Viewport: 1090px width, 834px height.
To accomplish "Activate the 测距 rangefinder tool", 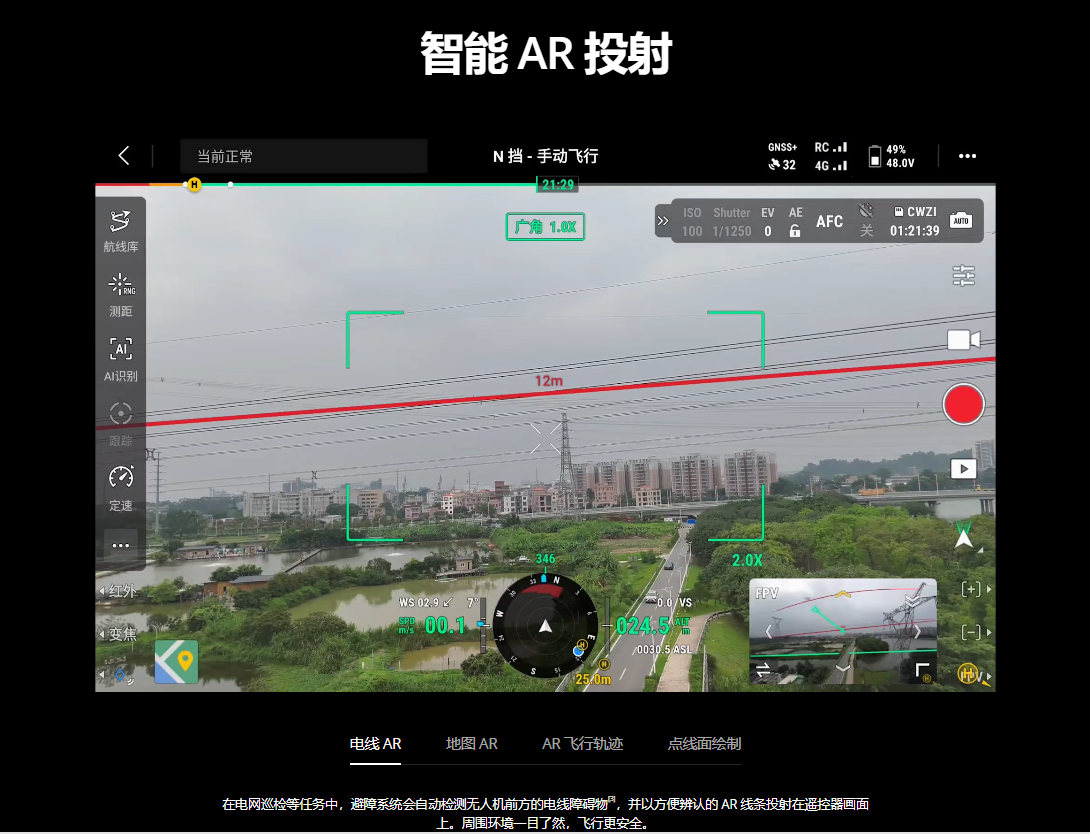I will 121,294.
